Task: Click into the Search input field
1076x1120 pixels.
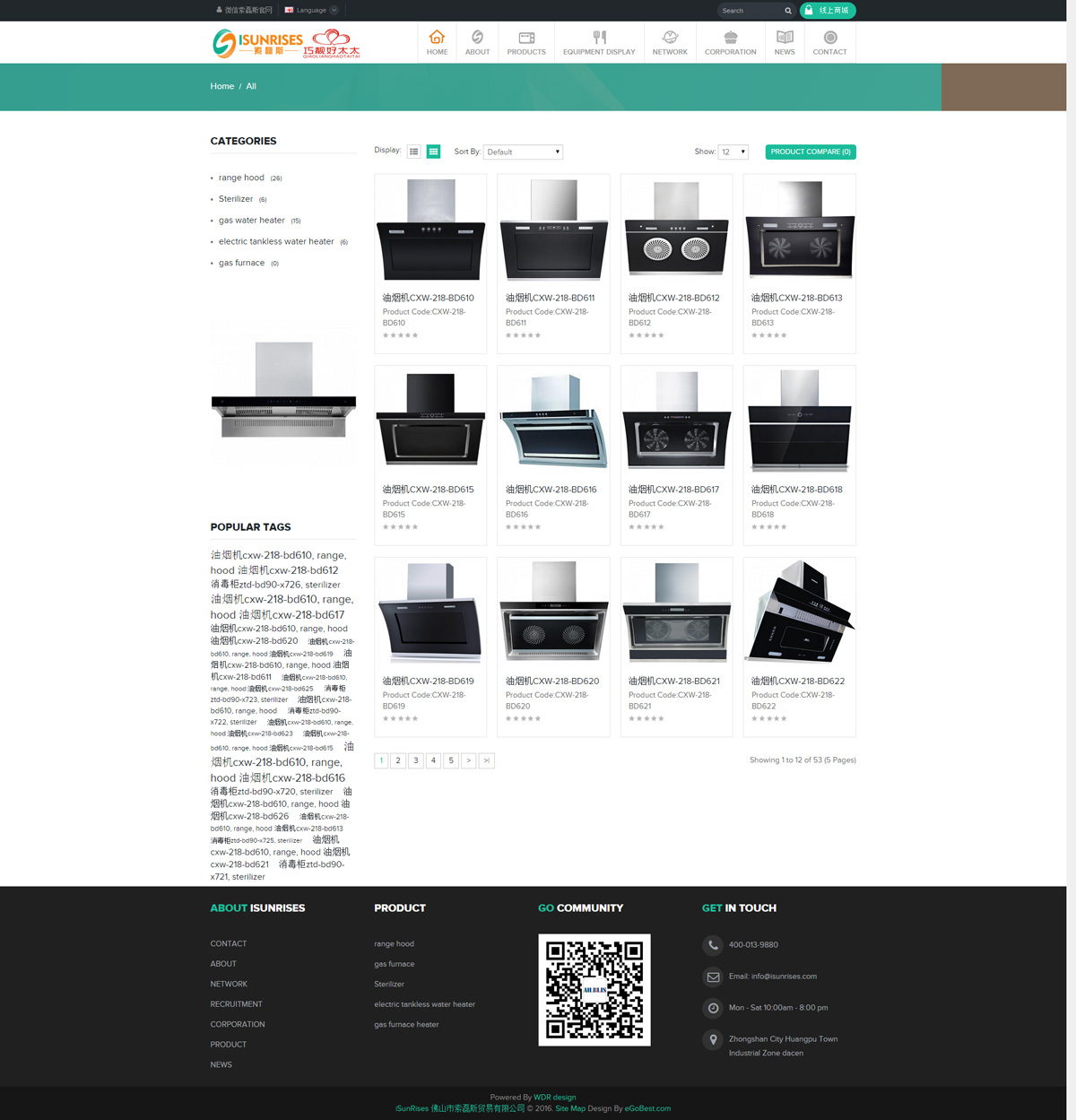Action: [750, 11]
